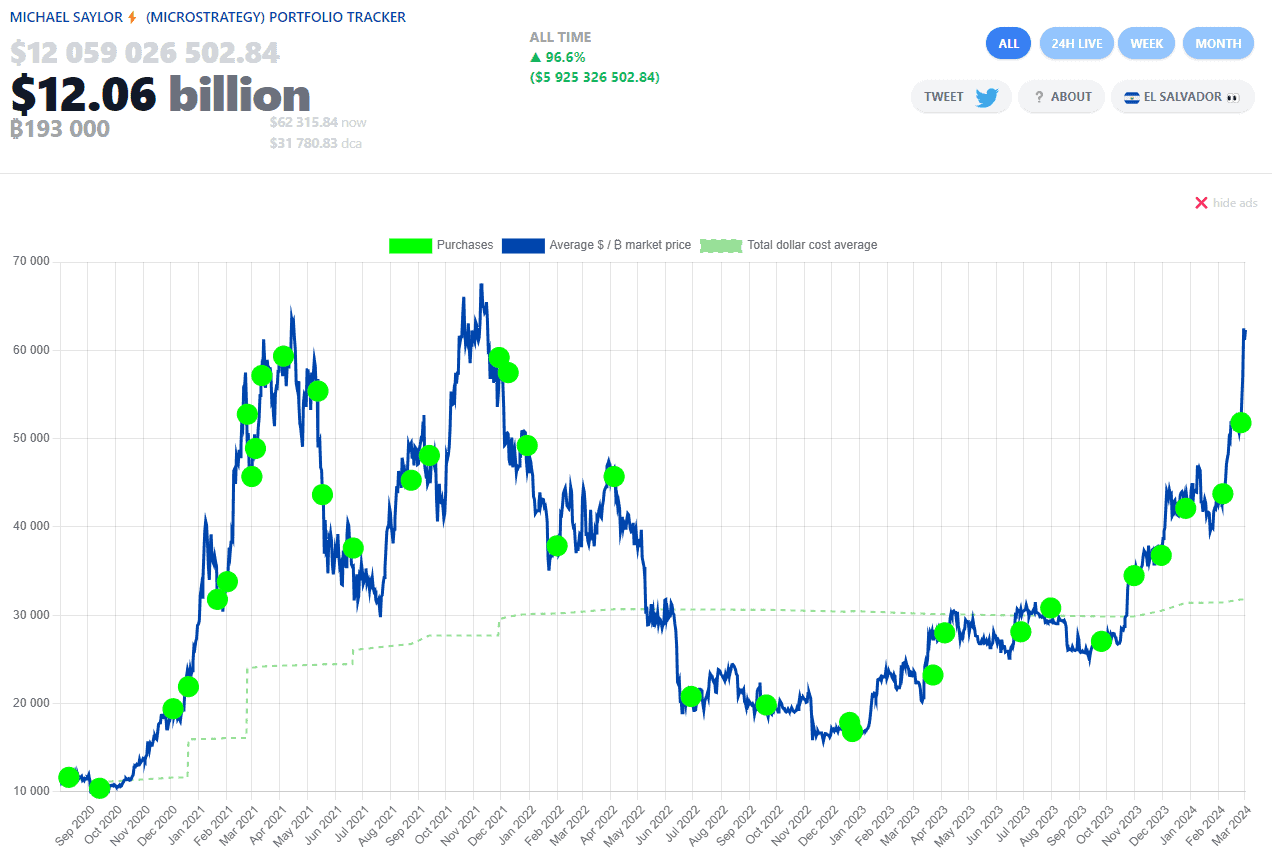Click the MICHAEL SAYLOR PORTFOLIO TRACKER title
This screenshot has width=1272, height=858.
tap(208, 17)
